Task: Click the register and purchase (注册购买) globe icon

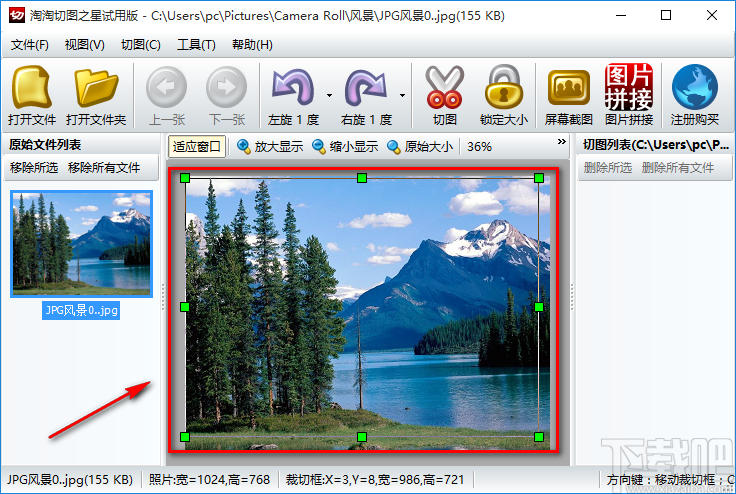Action: (695, 95)
